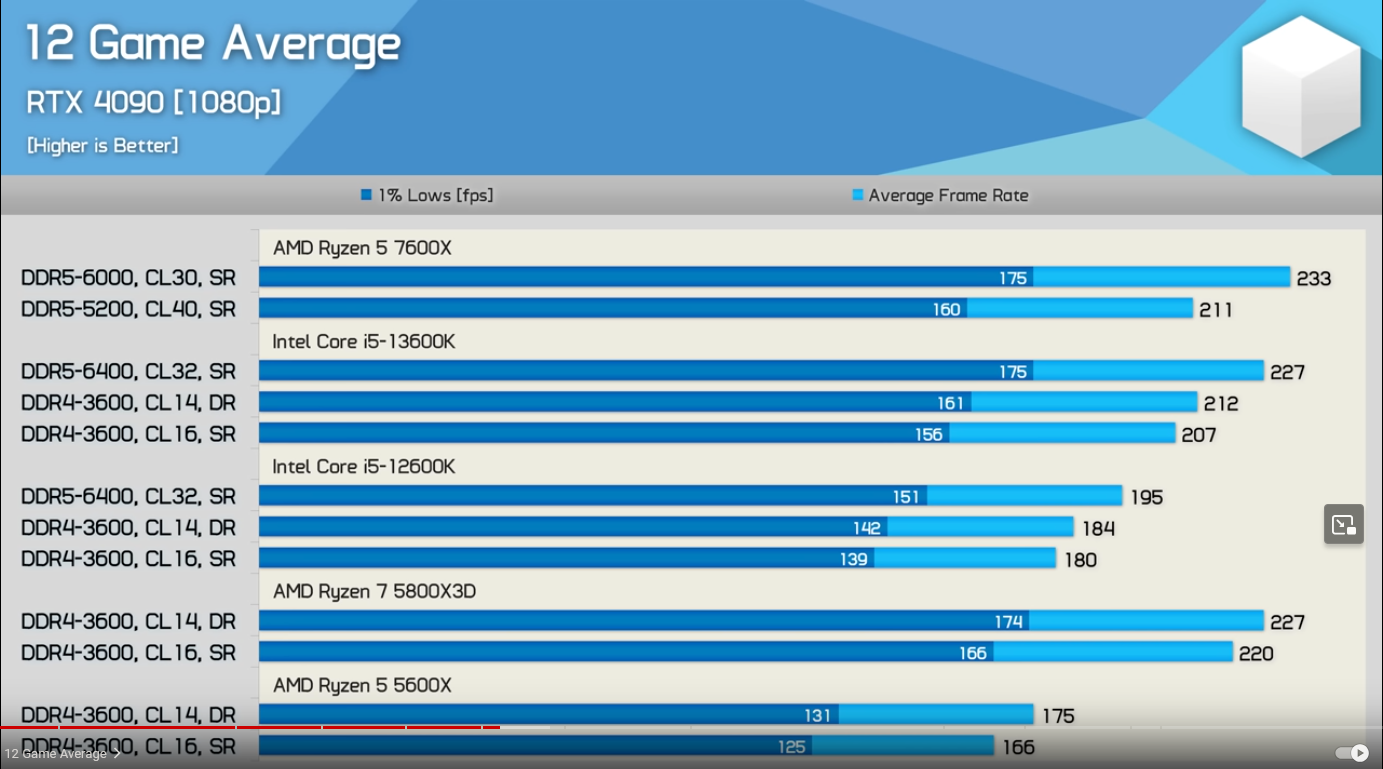Click the 1% low value 160
Screen dimensions: 1383x769
coord(946,310)
